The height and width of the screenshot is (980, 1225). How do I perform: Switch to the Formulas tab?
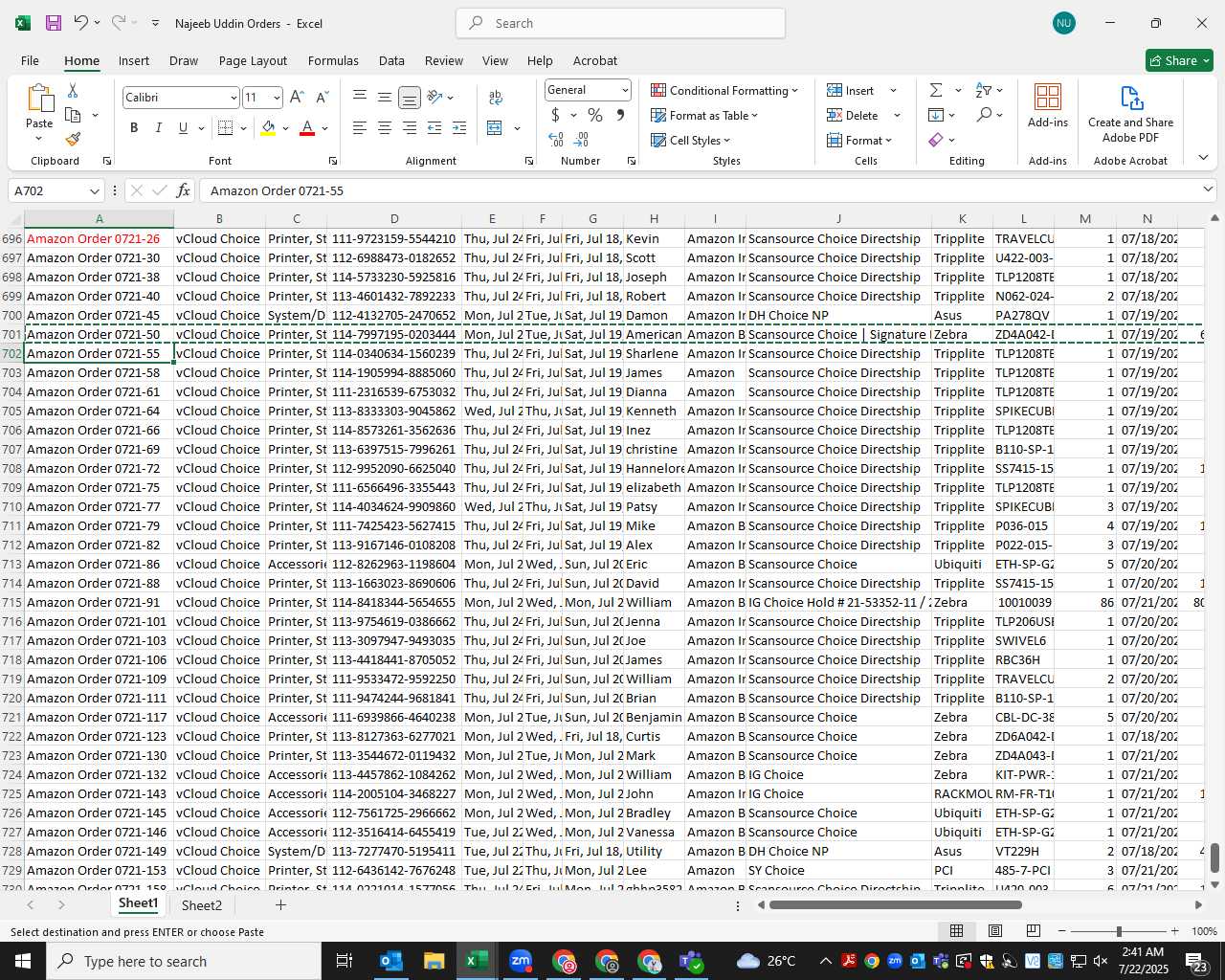[333, 60]
